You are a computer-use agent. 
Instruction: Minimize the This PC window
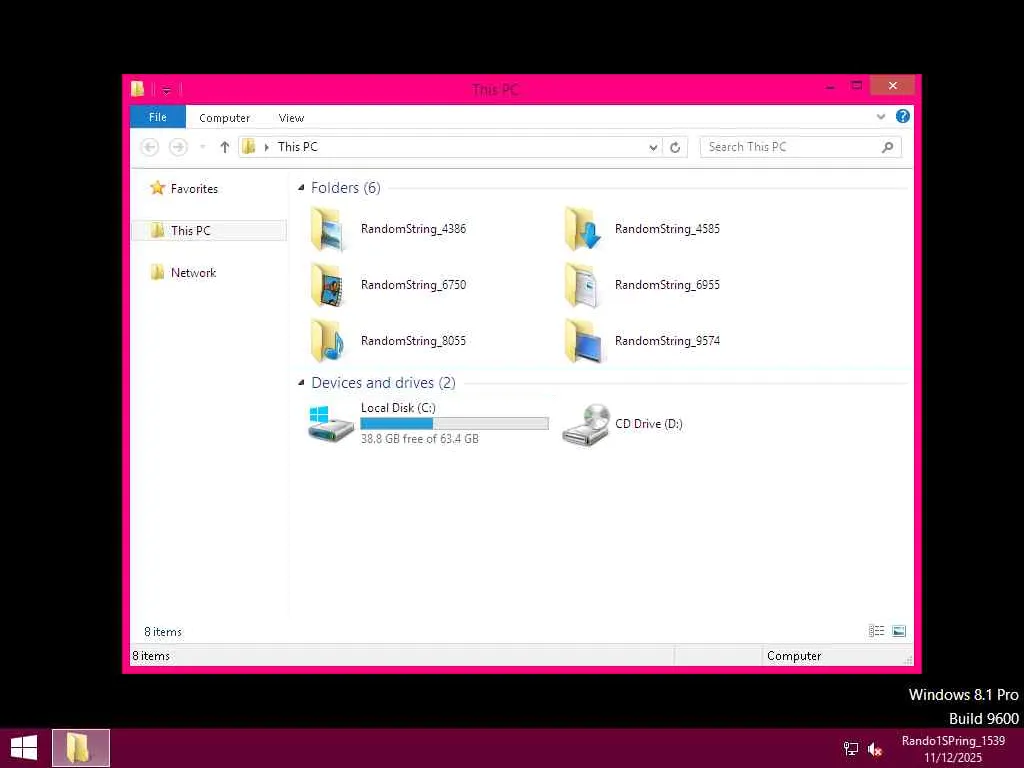click(829, 86)
